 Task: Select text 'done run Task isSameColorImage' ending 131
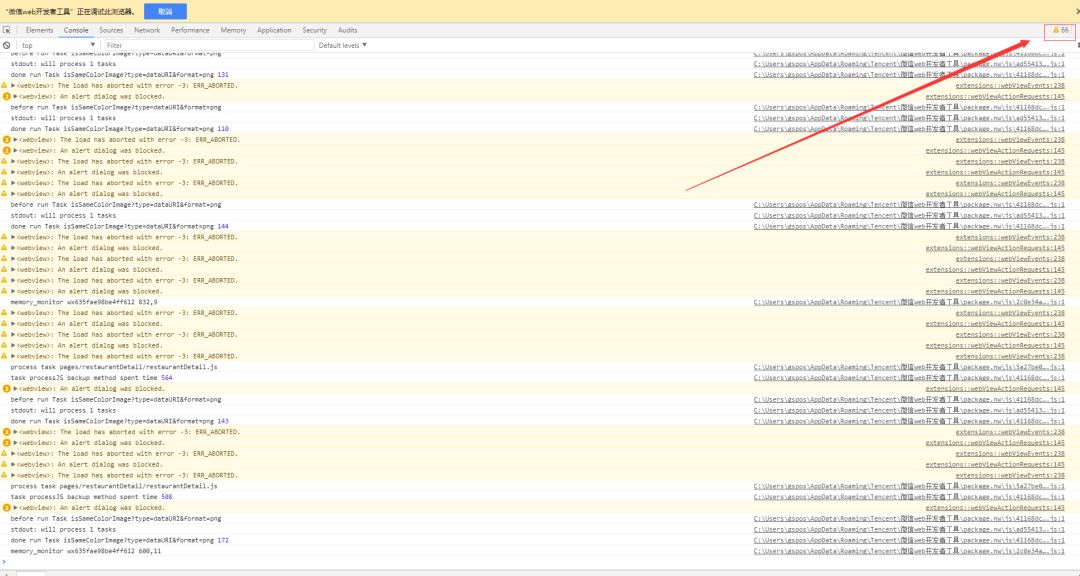click(119, 74)
